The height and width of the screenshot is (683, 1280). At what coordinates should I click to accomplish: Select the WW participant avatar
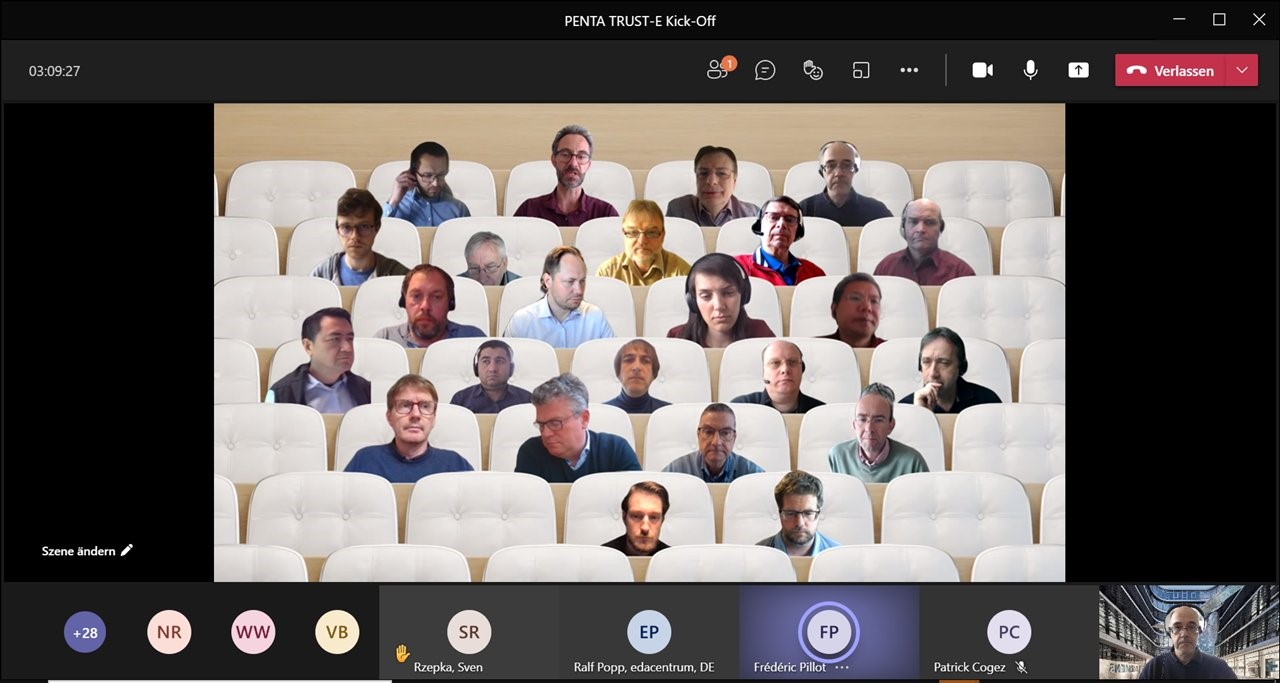253,632
